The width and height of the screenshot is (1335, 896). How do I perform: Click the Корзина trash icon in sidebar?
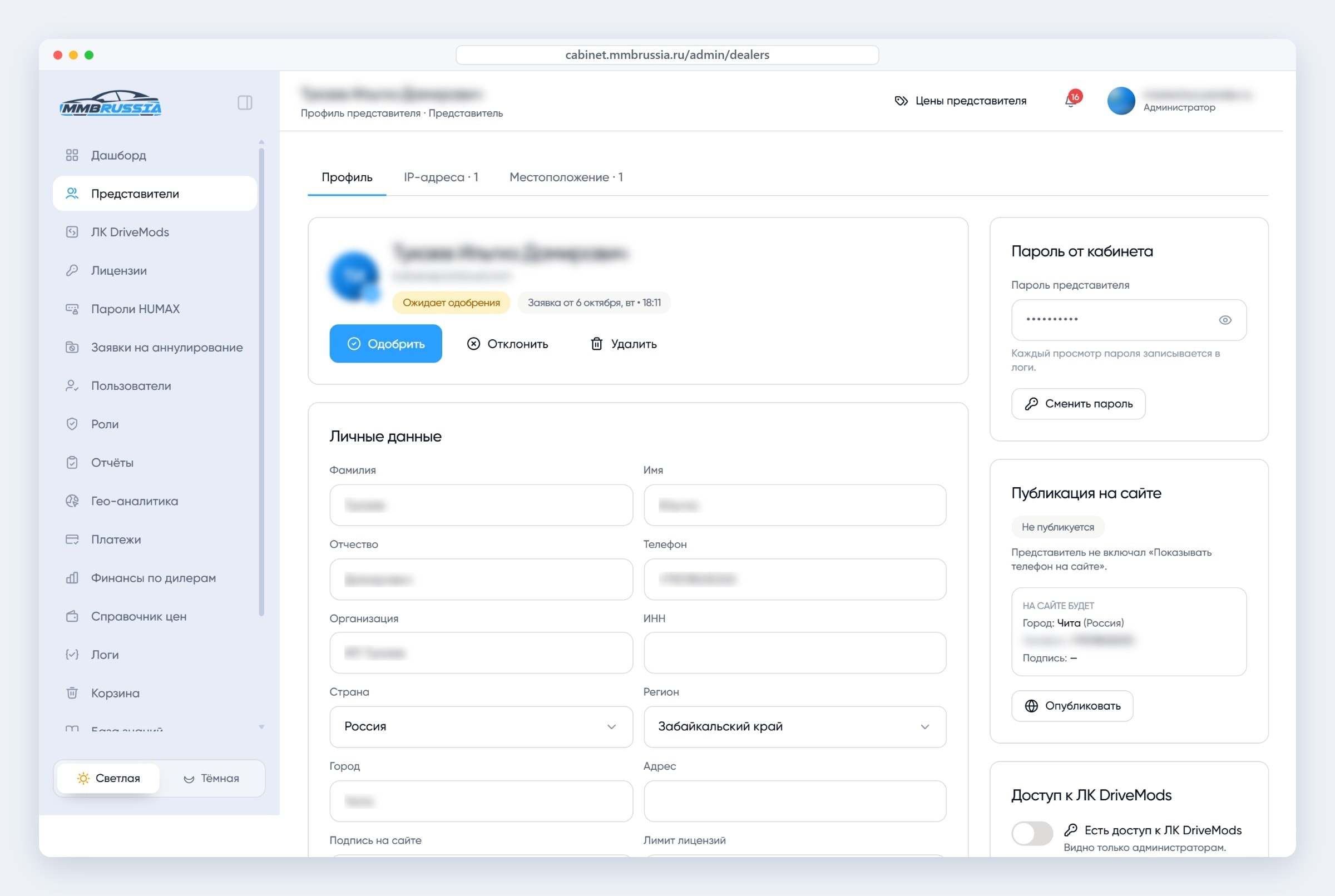72,692
